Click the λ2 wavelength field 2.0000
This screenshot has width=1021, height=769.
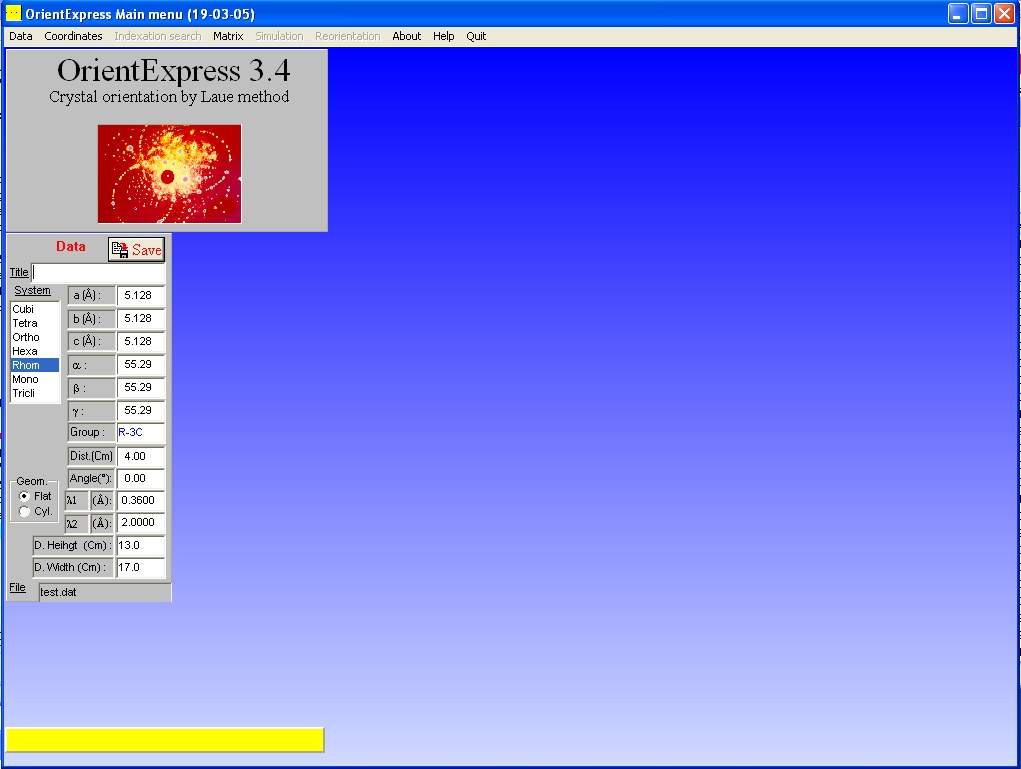(x=141, y=523)
